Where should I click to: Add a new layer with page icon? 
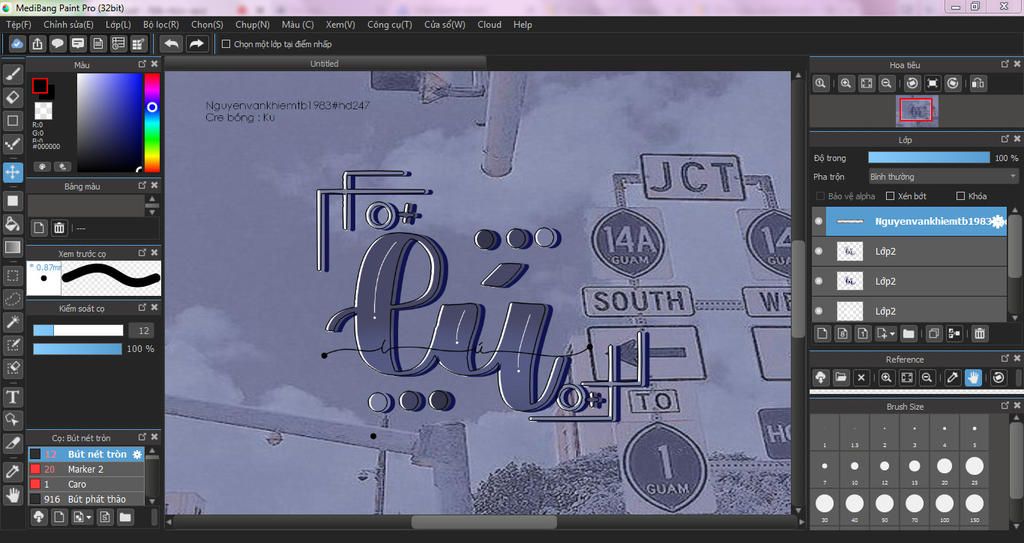coord(822,333)
